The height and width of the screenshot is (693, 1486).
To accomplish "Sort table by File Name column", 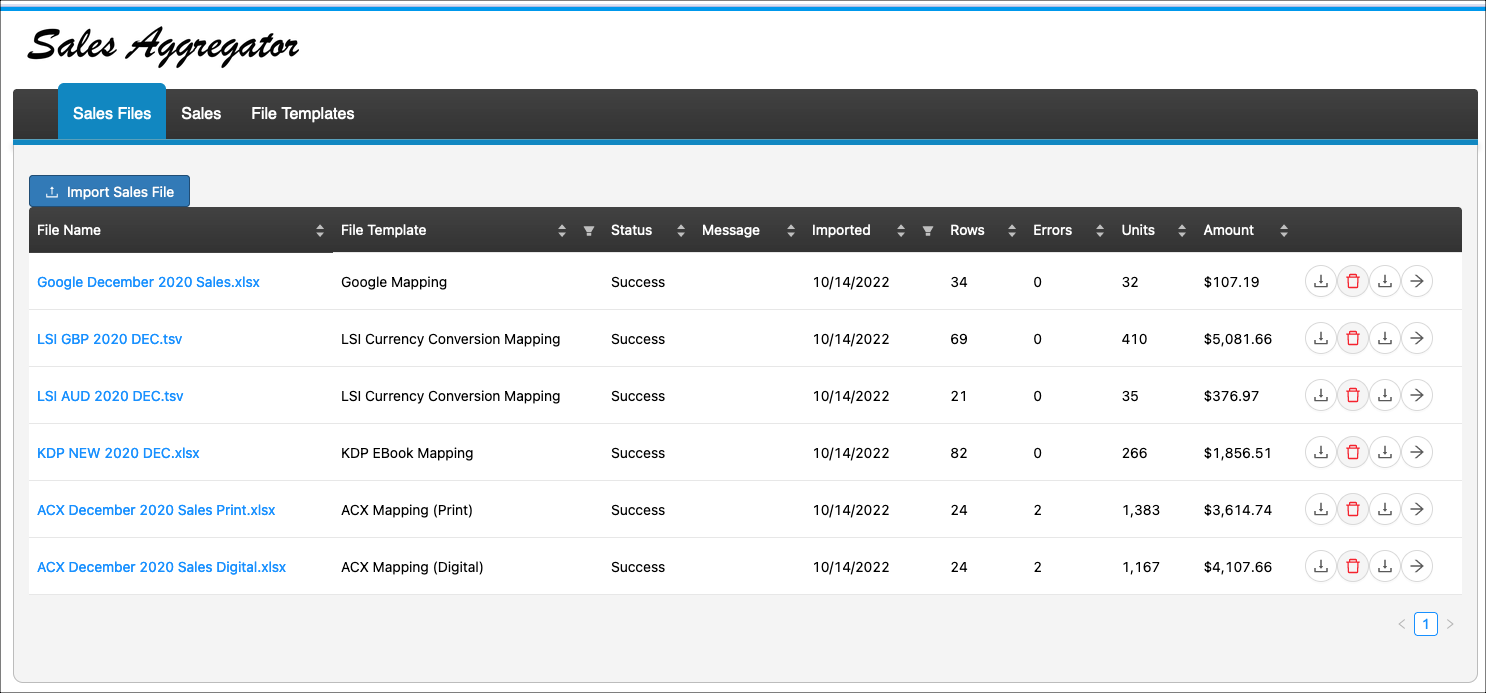I will click(320, 231).
